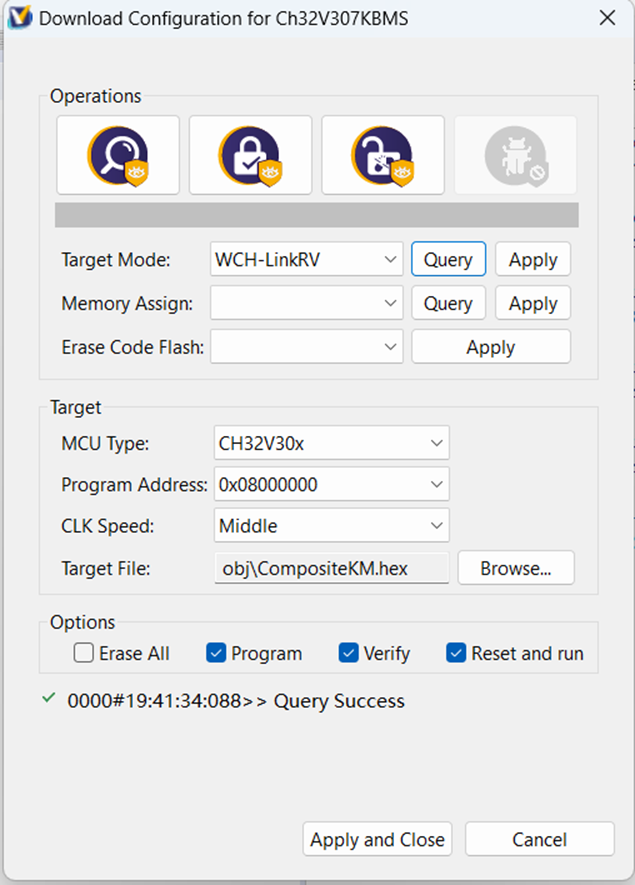Open the Target Mode dropdown
635x885 pixels.
[x=306, y=259]
